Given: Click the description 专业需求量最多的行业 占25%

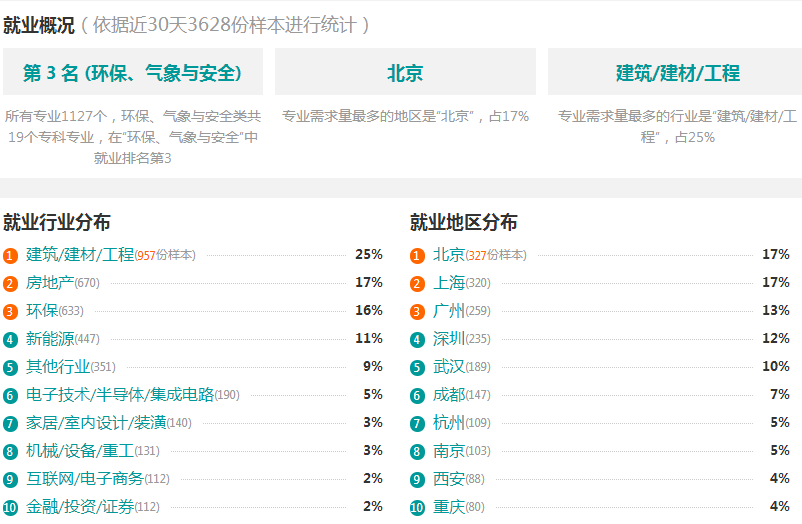Looking at the screenshot, I should click(x=677, y=127).
